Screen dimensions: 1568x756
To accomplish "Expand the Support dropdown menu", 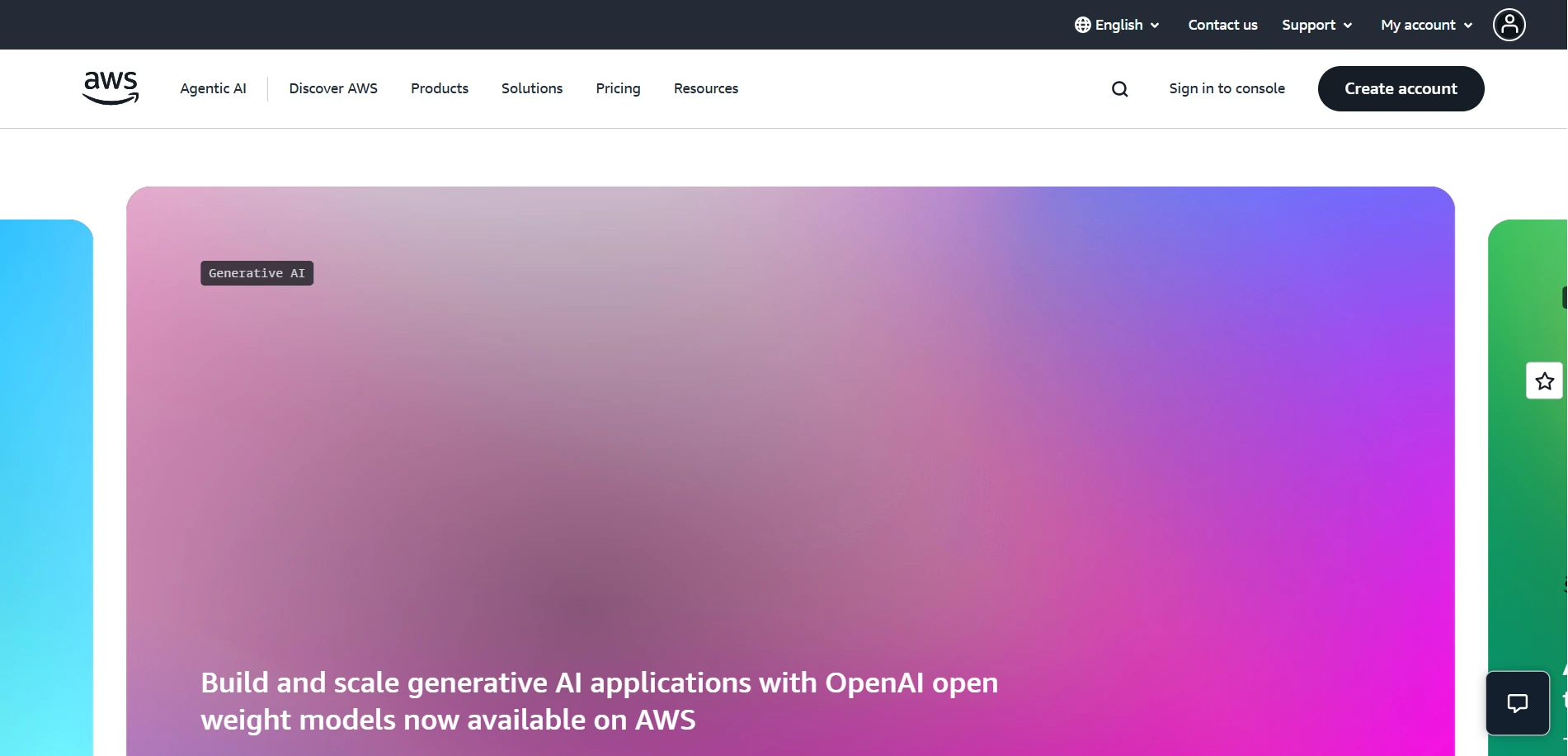I will point(1316,25).
